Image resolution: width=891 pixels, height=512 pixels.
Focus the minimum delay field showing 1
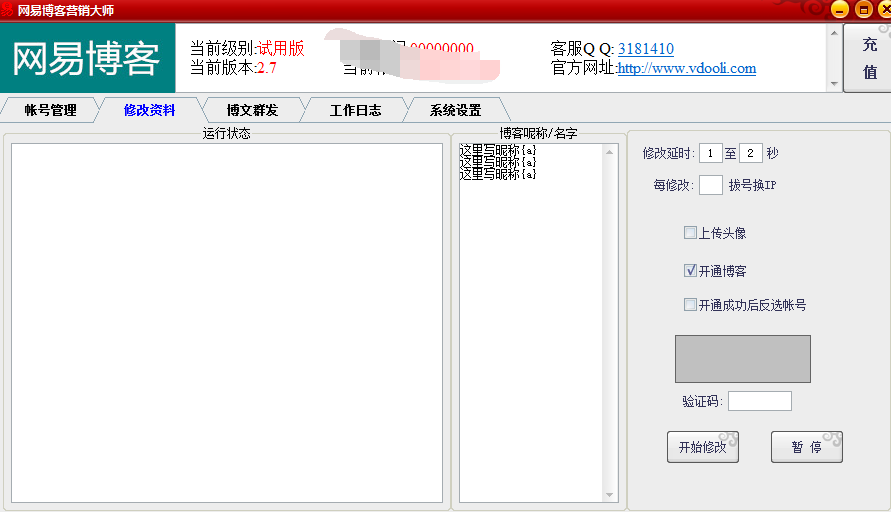[x=710, y=153]
